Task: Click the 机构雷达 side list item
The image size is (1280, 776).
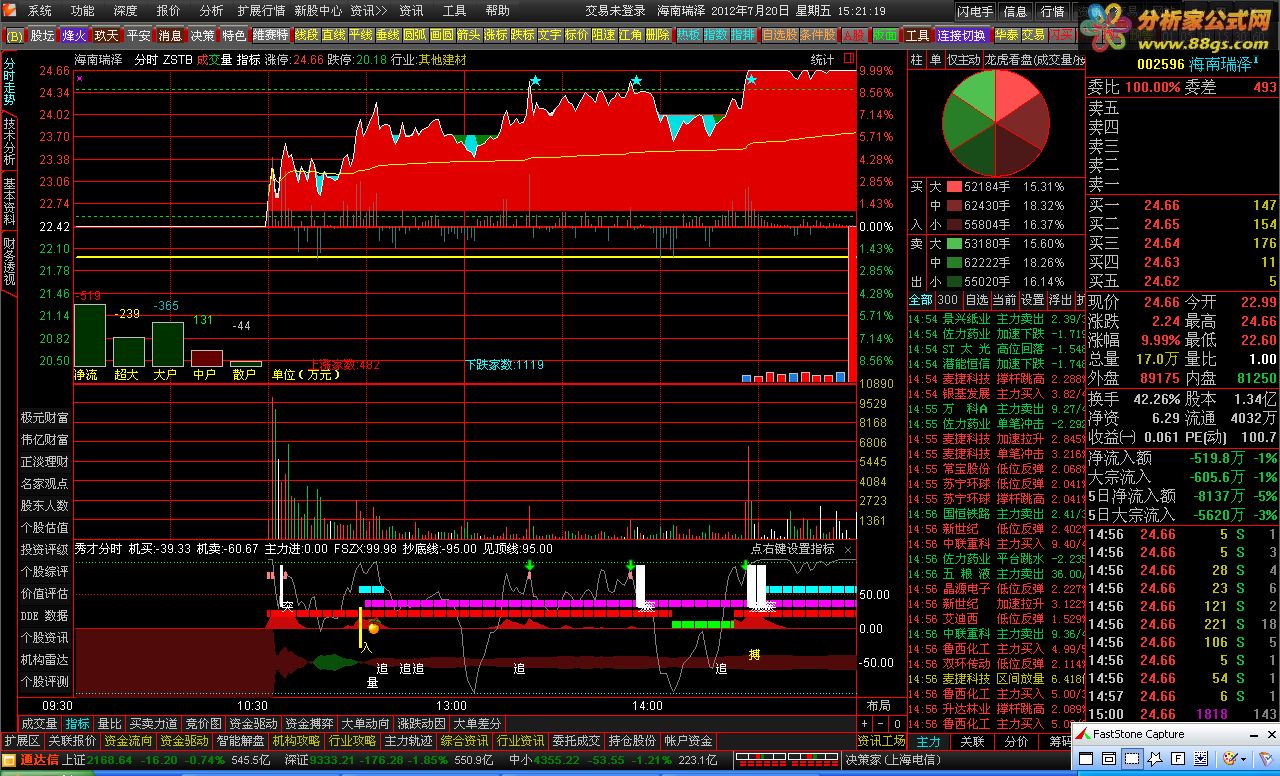Action: 45,660
